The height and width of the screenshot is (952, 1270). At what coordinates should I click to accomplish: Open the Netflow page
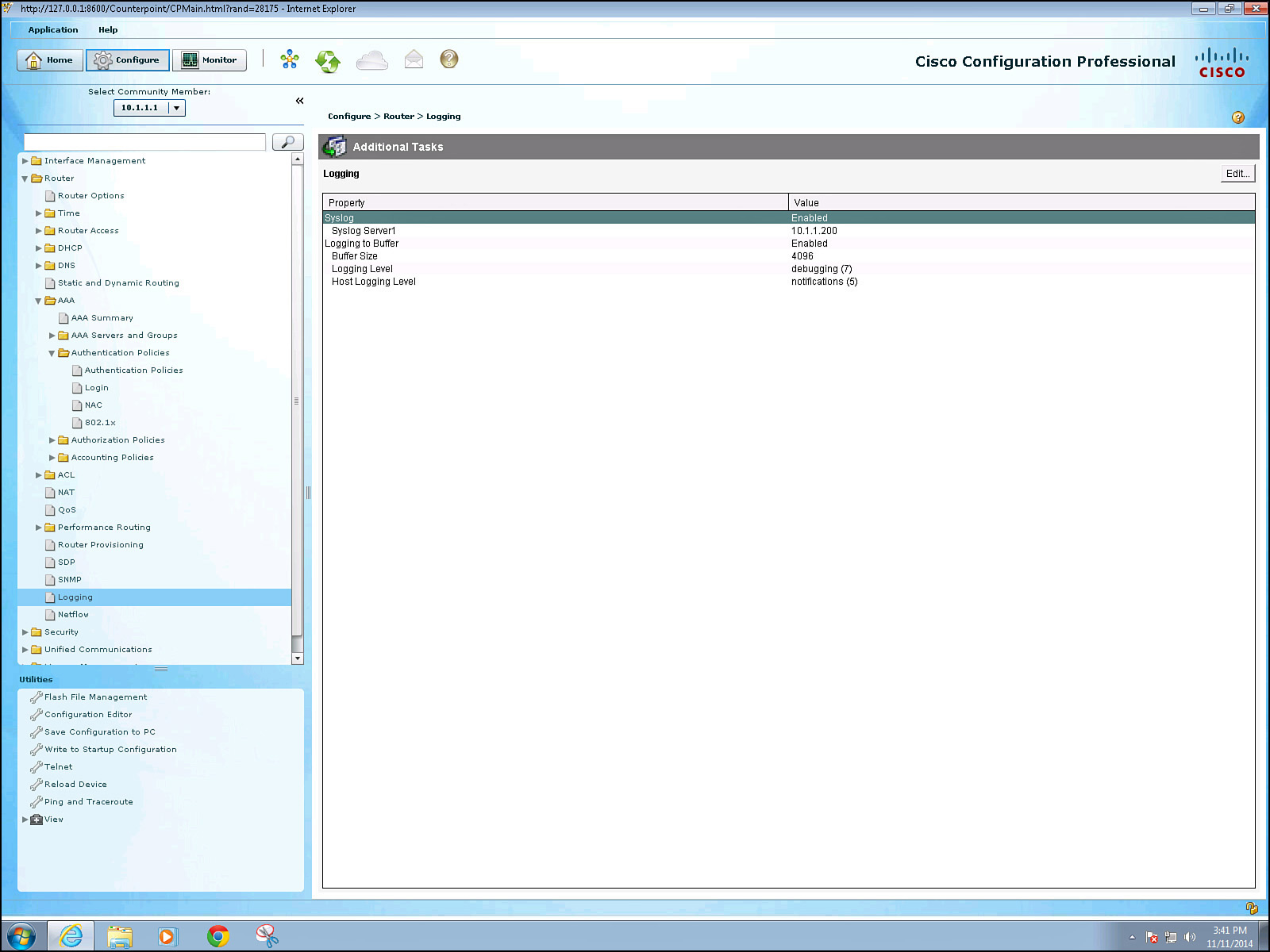[x=73, y=615]
